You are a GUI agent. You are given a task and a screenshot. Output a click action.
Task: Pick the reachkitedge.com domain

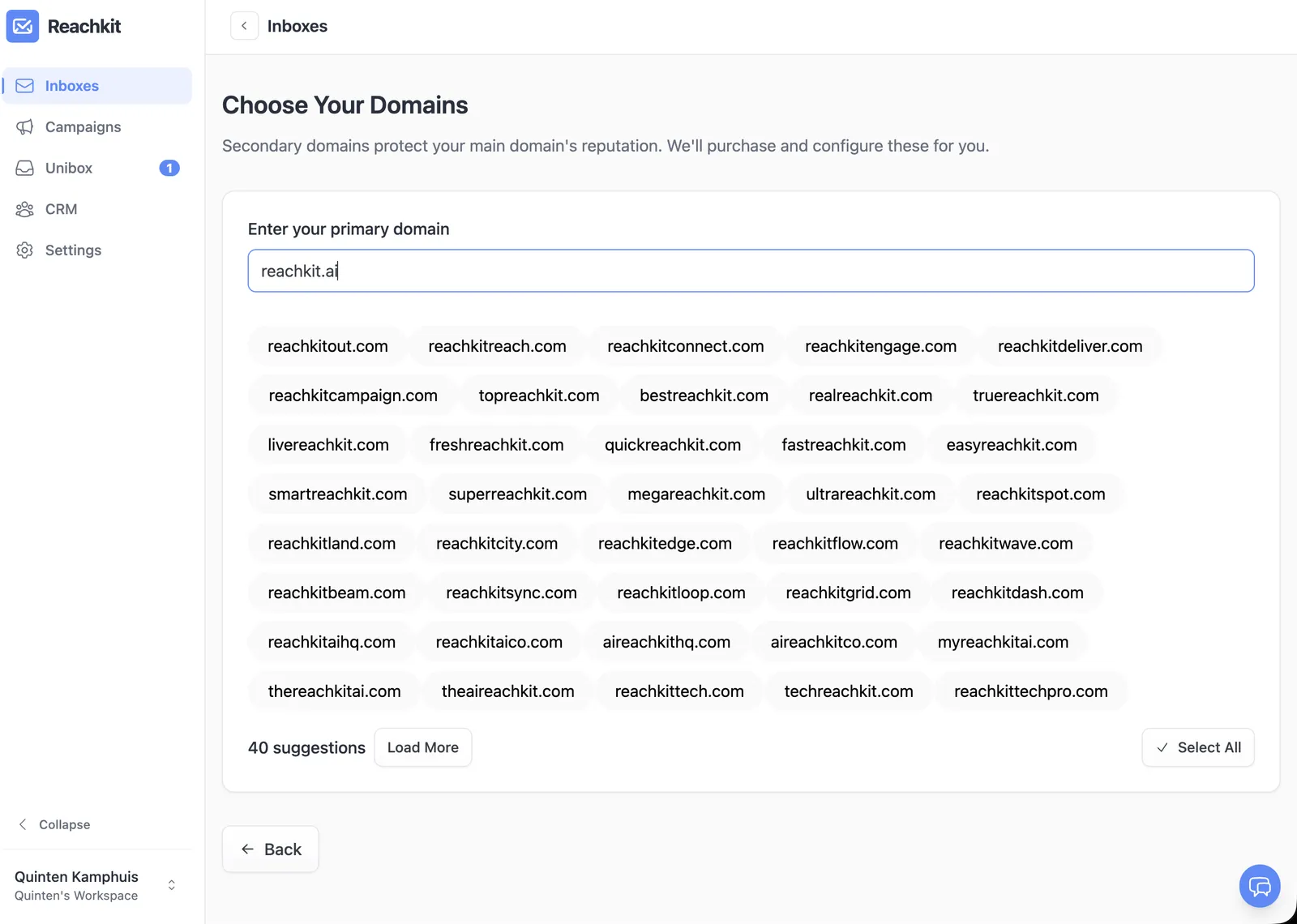coord(665,544)
